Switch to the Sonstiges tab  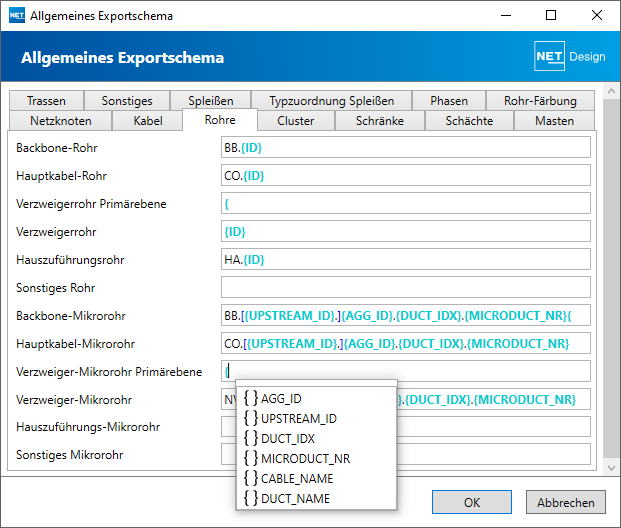click(x=127, y=101)
